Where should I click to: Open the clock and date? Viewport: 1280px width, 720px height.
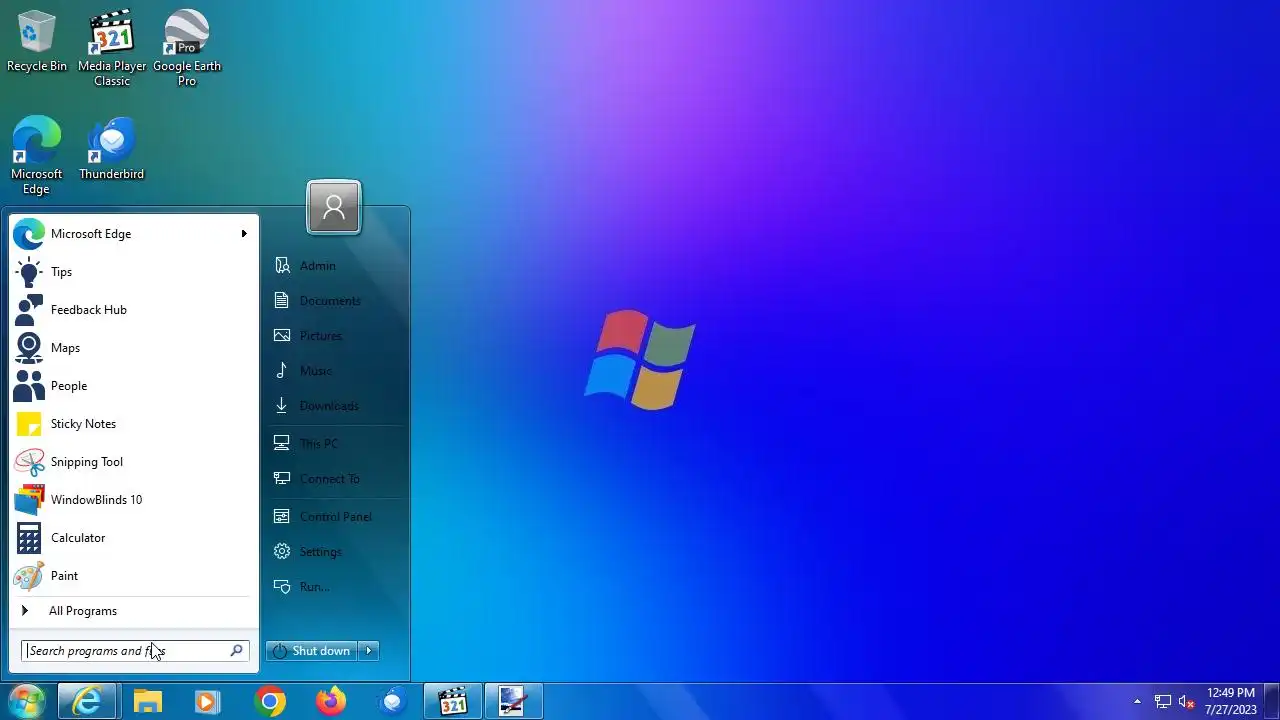pyautogui.click(x=1231, y=701)
